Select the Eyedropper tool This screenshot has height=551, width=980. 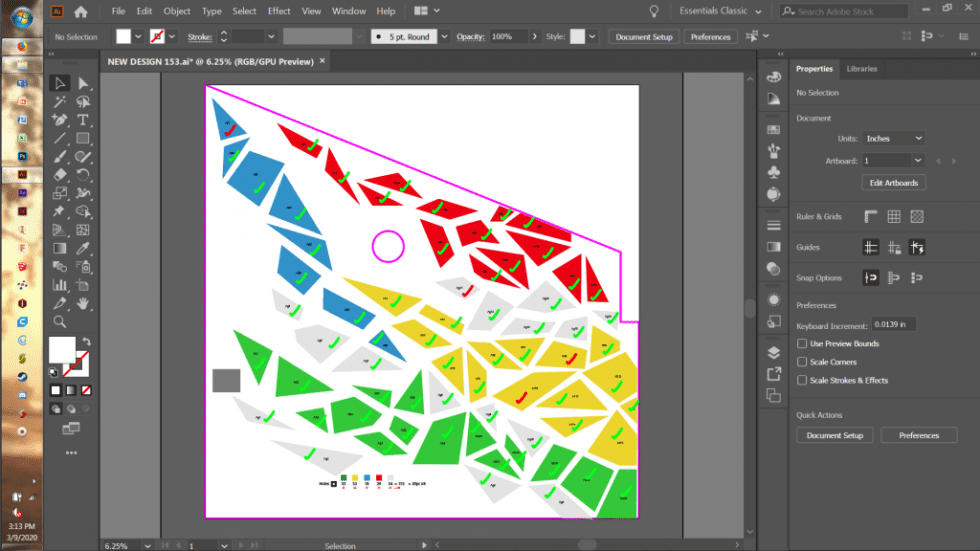click(x=84, y=248)
